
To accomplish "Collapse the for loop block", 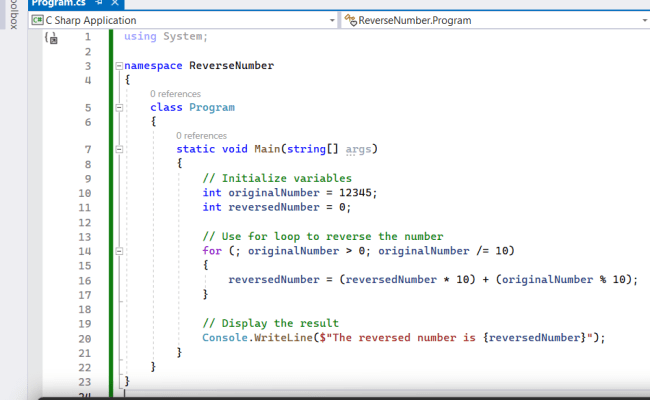I will (119, 251).
